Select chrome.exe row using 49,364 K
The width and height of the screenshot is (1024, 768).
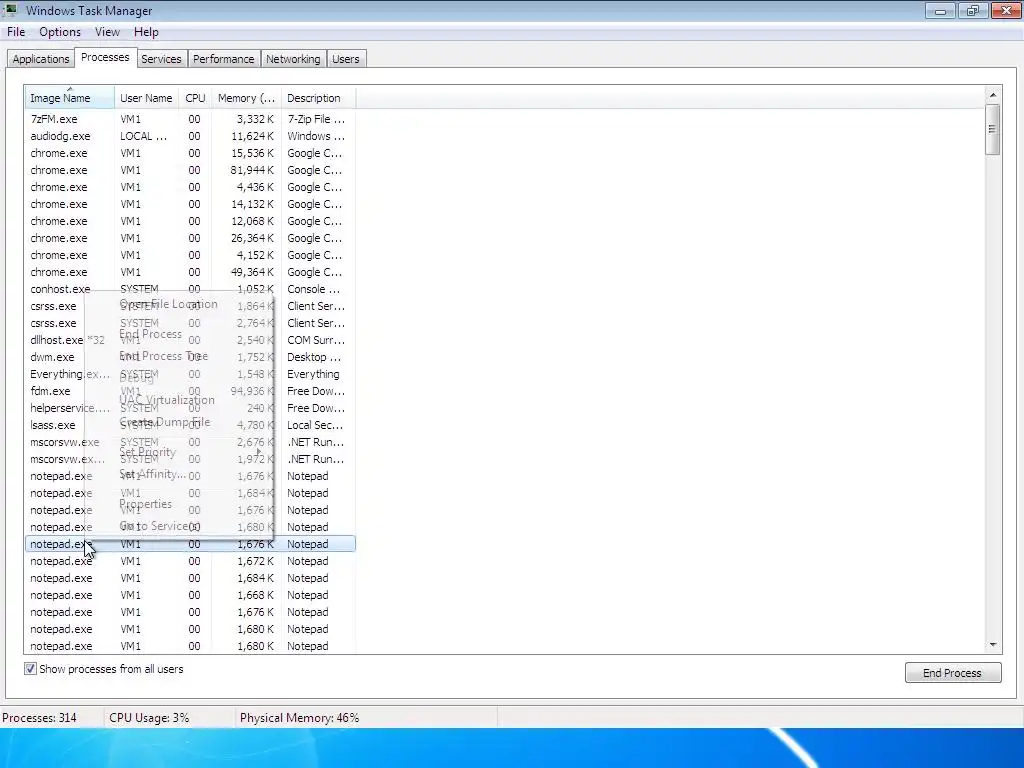[x=190, y=272]
